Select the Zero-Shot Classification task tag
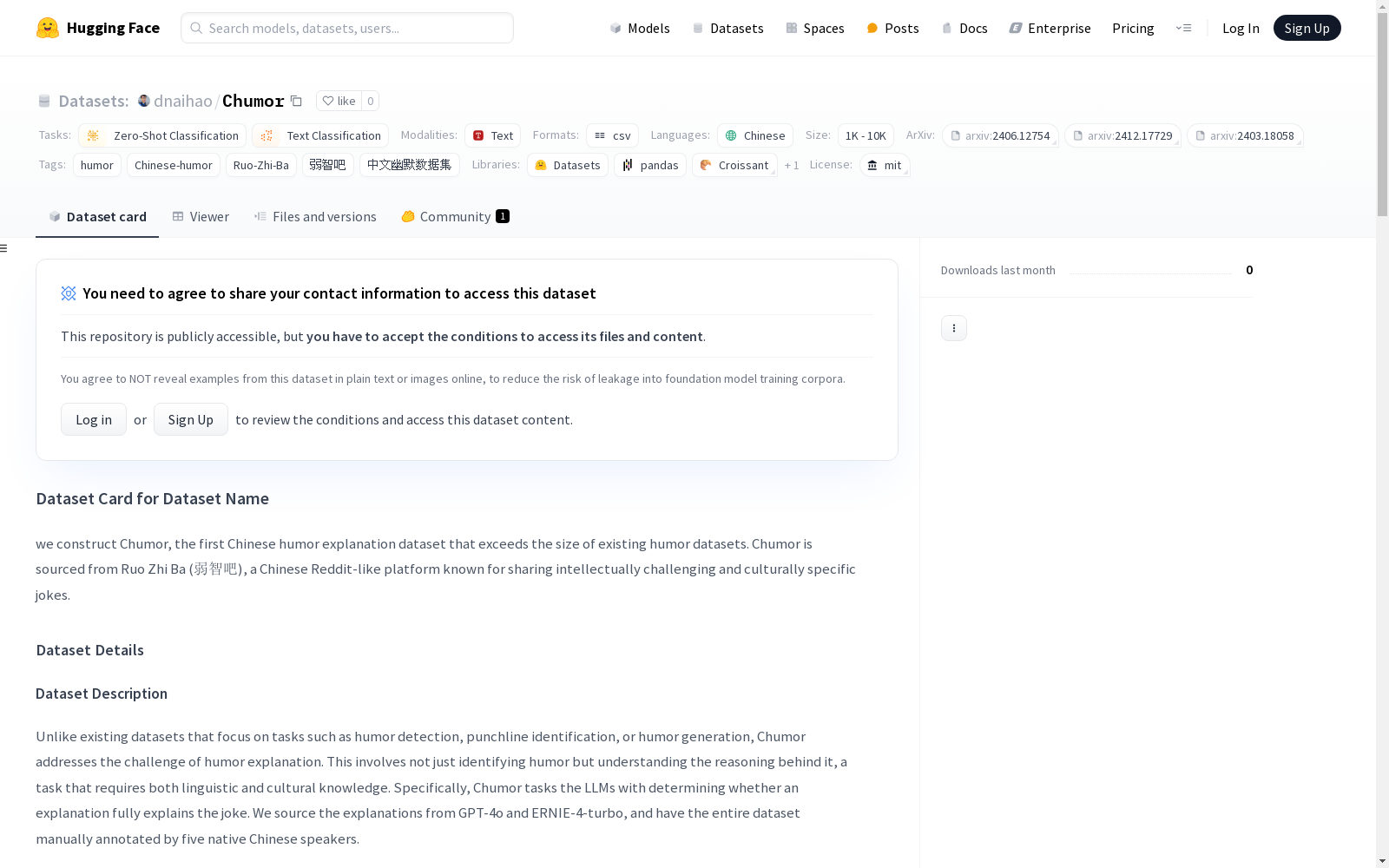Screen dimensions: 1389x868 click(162, 135)
